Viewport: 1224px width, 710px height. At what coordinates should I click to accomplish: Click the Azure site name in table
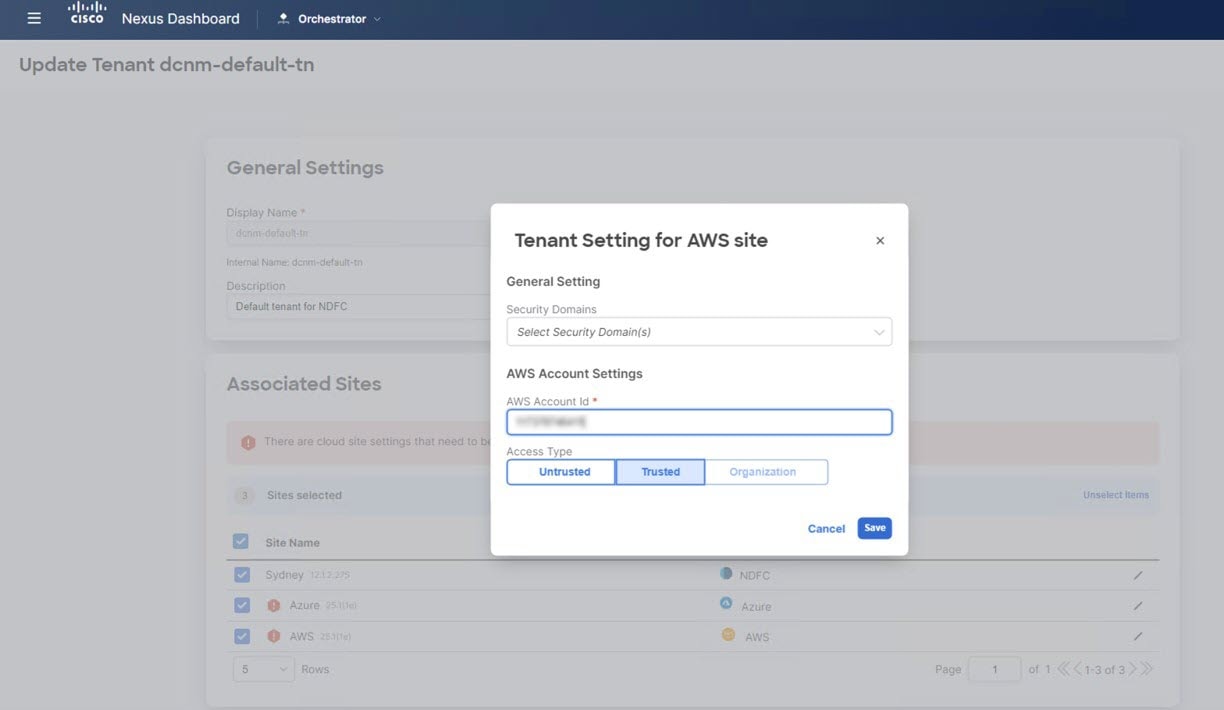[305, 606]
